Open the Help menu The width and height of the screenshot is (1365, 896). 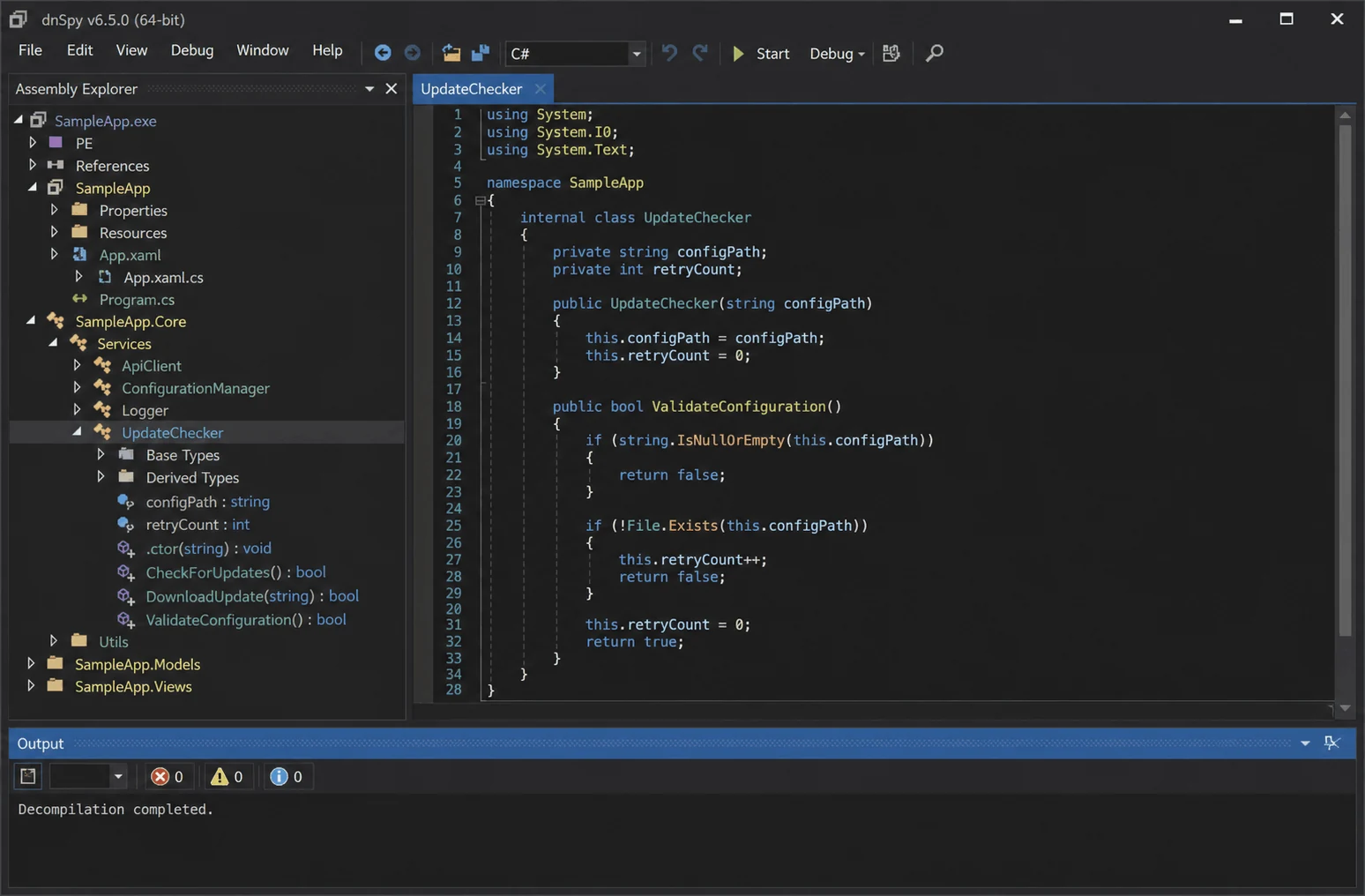tap(327, 50)
